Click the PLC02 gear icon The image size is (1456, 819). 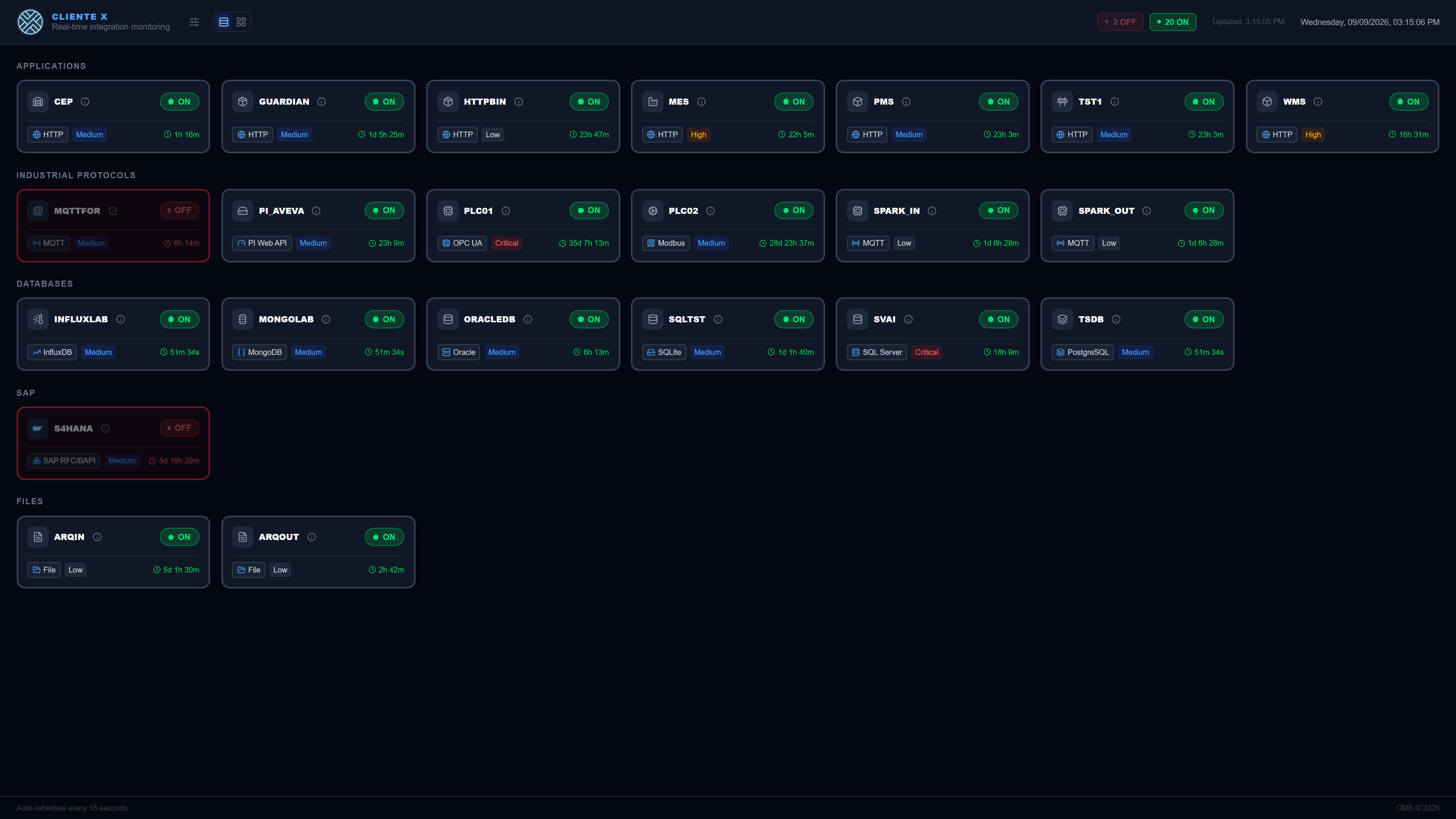point(653,211)
